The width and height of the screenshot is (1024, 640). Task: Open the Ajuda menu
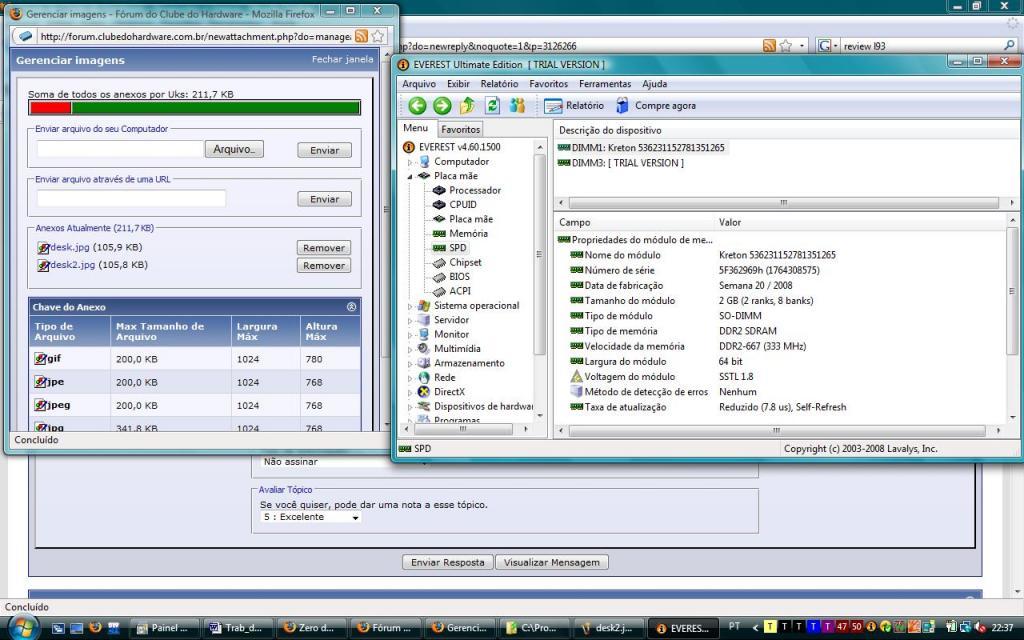(x=654, y=84)
